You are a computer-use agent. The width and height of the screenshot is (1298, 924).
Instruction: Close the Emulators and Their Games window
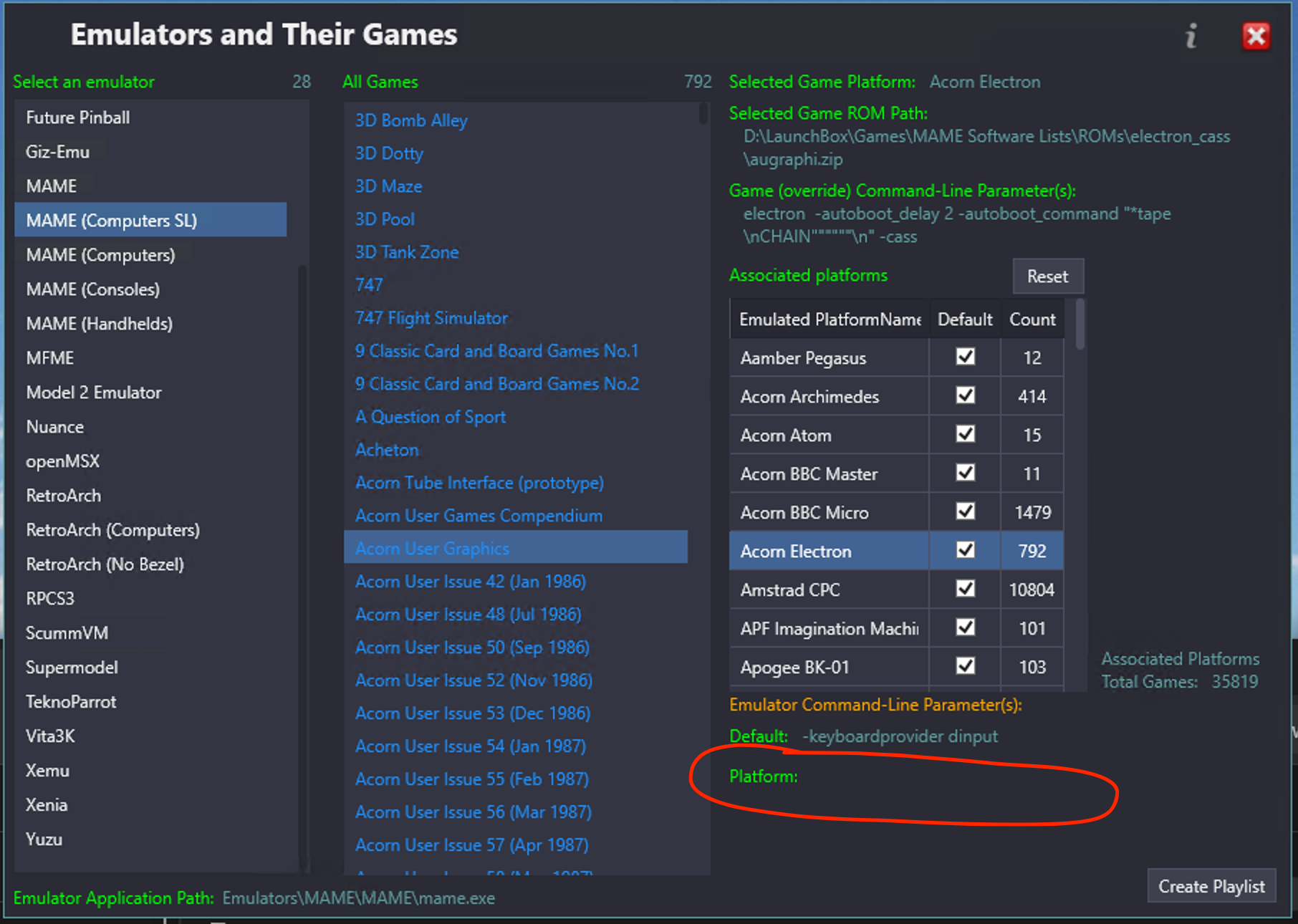(1256, 36)
